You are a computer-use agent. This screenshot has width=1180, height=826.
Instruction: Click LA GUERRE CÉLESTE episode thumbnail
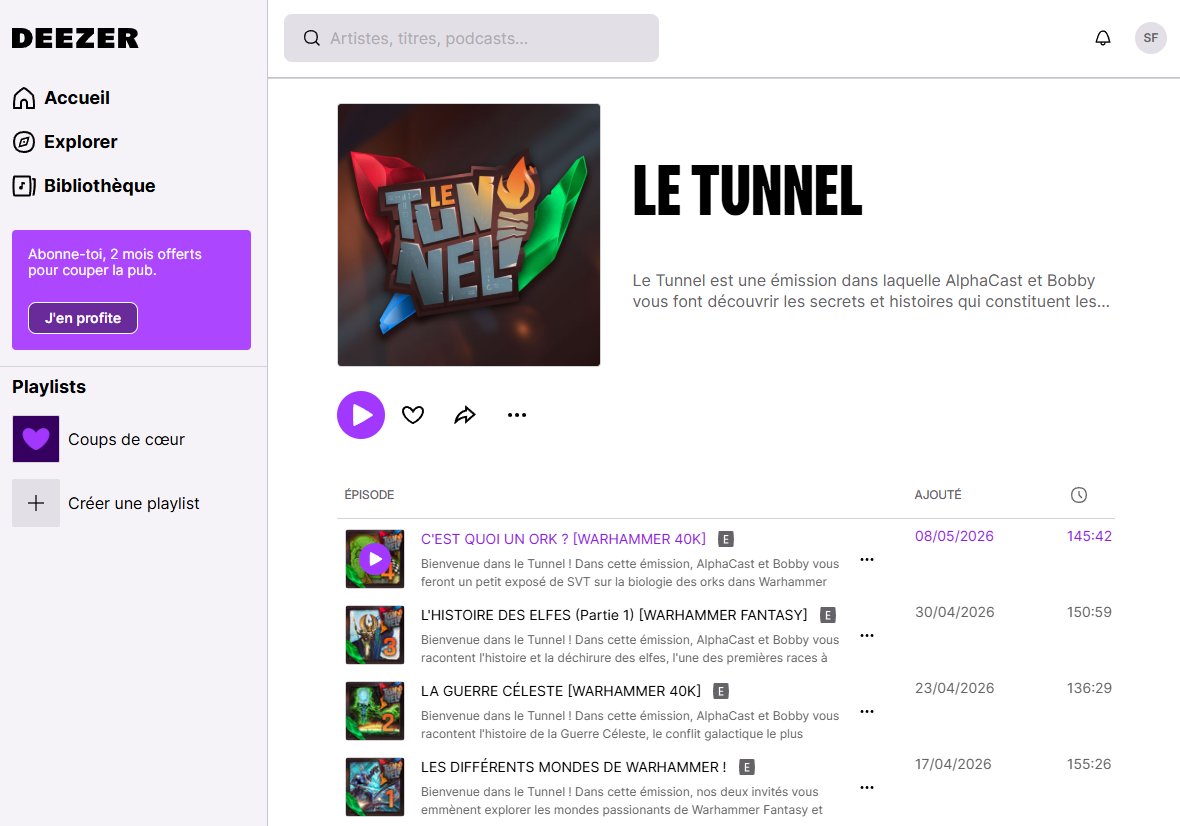tap(375, 711)
